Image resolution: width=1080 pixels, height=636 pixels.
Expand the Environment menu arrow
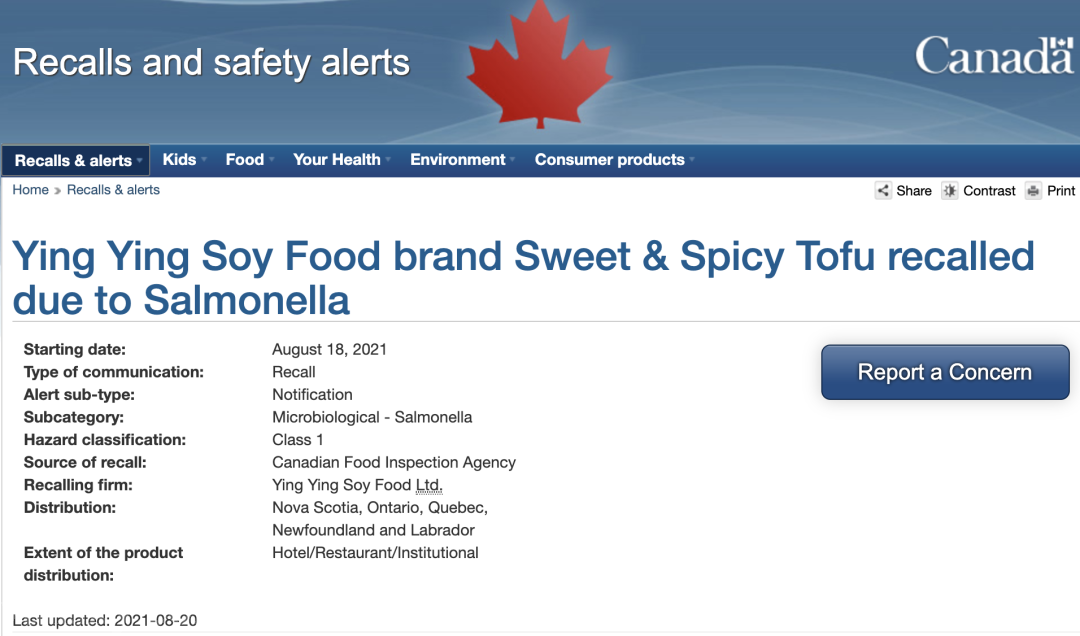(513, 160)
